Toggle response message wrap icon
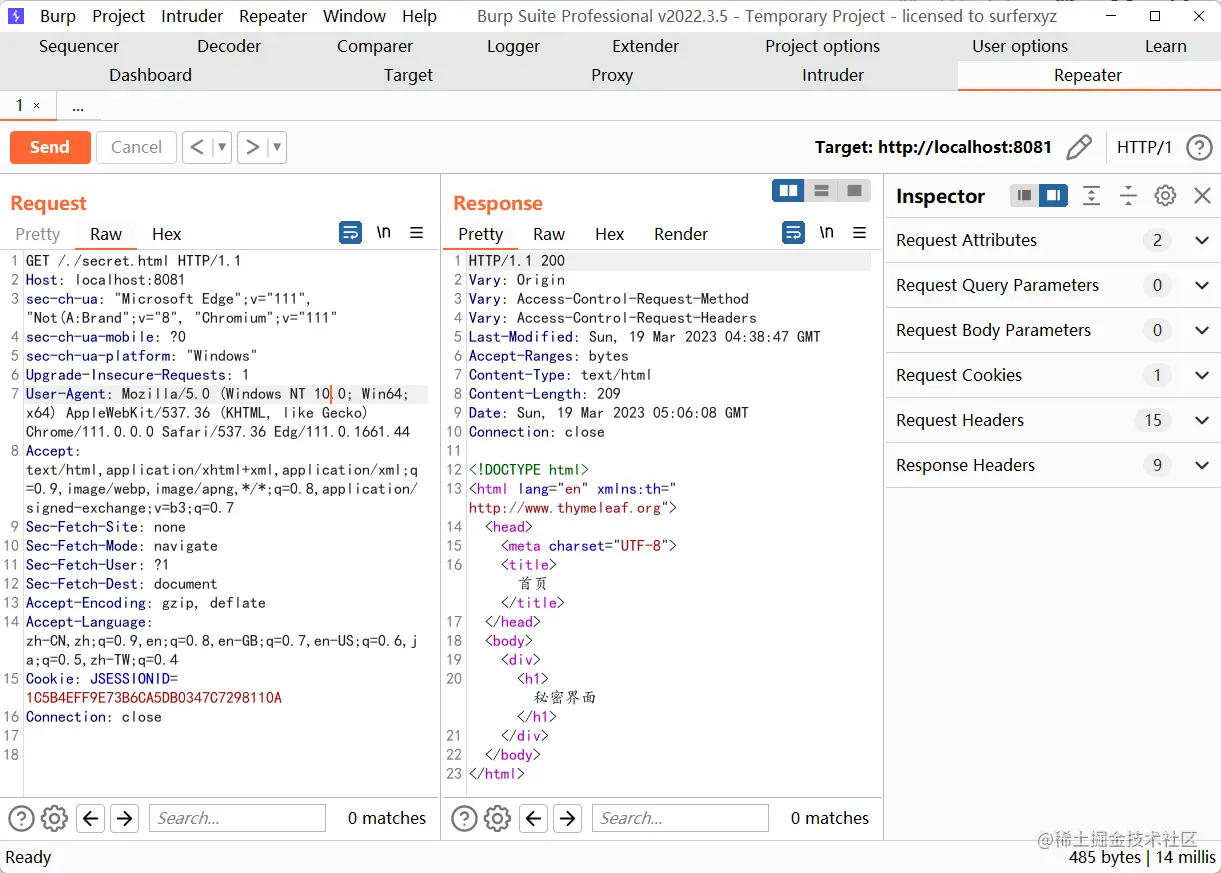Screen dimensions: 1221x873 (793, 233)
